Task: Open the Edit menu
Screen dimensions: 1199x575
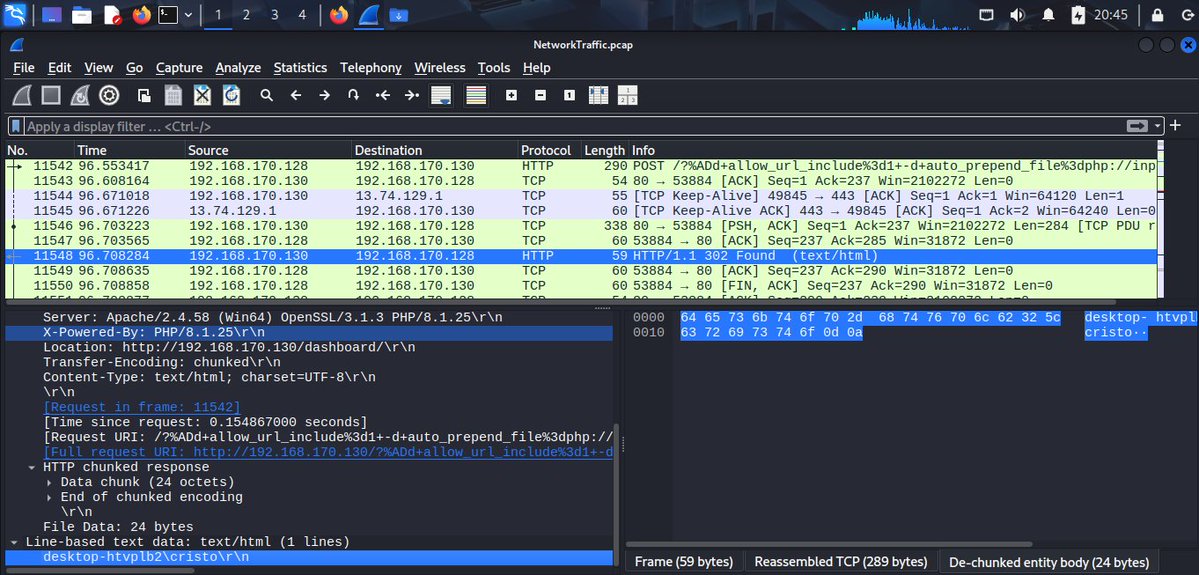Action: coord(60,67)
